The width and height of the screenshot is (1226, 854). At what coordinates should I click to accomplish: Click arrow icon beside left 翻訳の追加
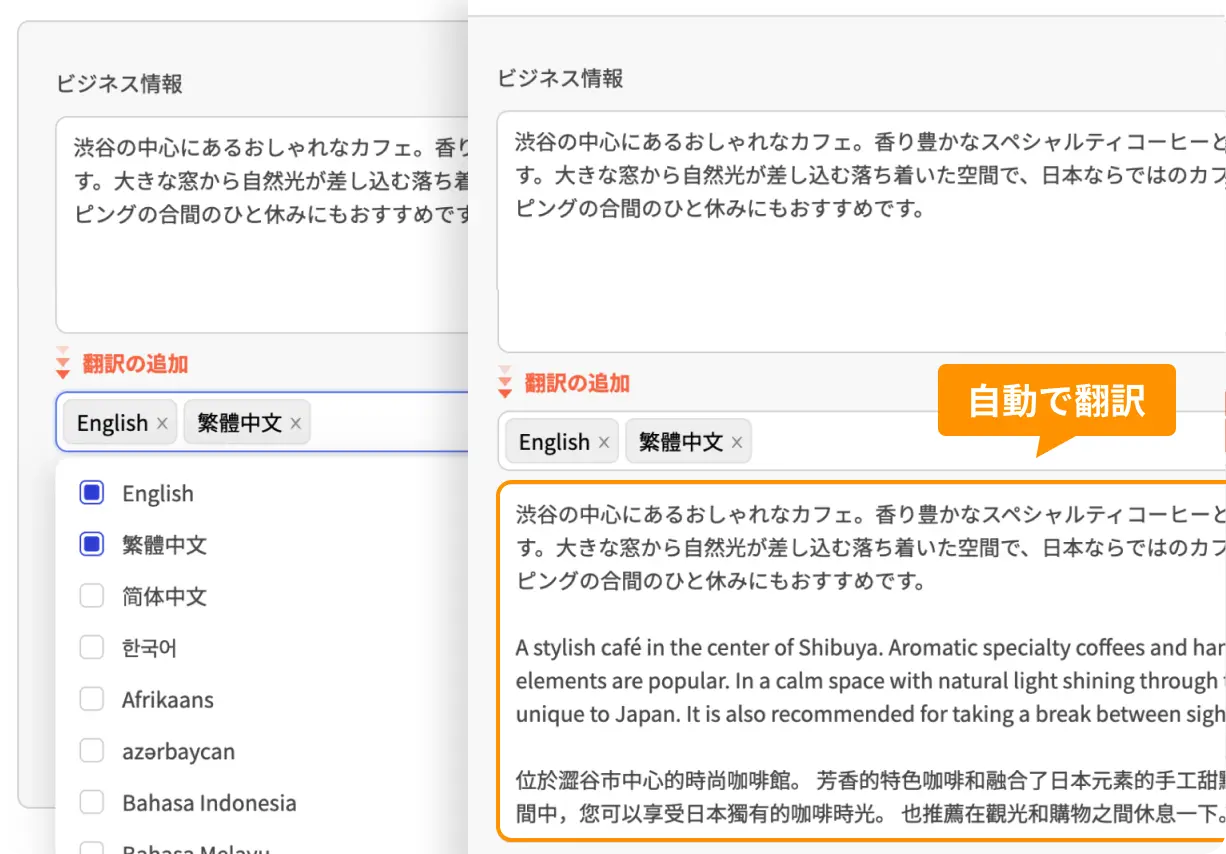point(63,363)
